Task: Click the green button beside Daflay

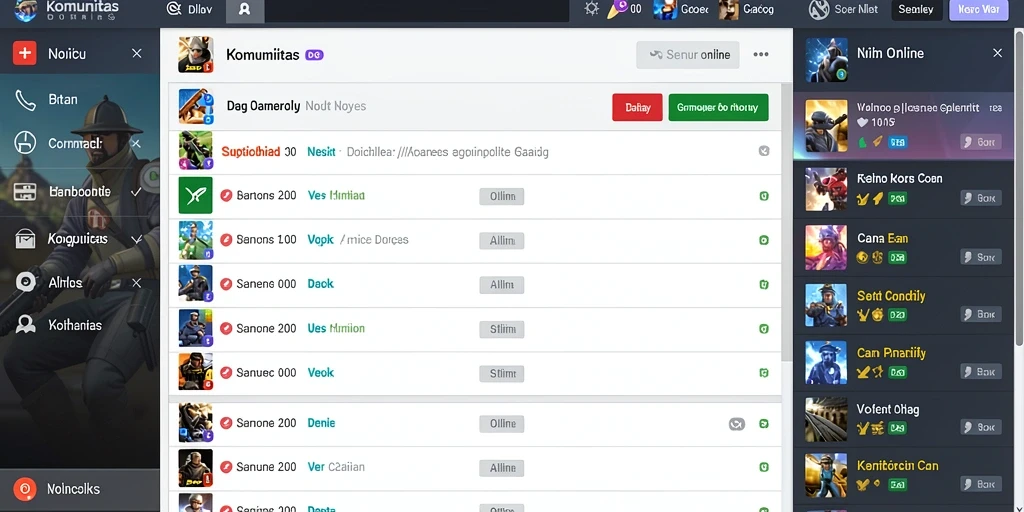Action: click(718, 107)
